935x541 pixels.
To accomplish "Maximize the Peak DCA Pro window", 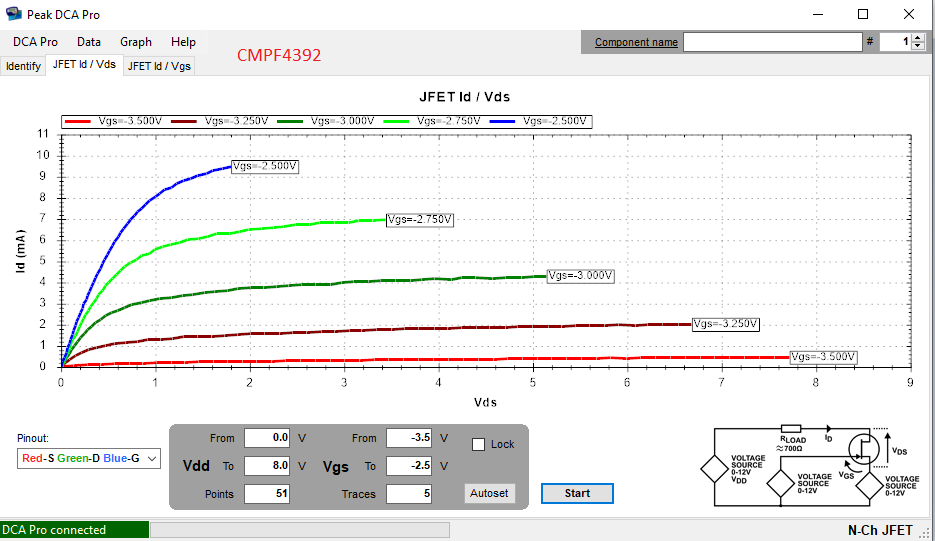I will [x=863, y=14].
